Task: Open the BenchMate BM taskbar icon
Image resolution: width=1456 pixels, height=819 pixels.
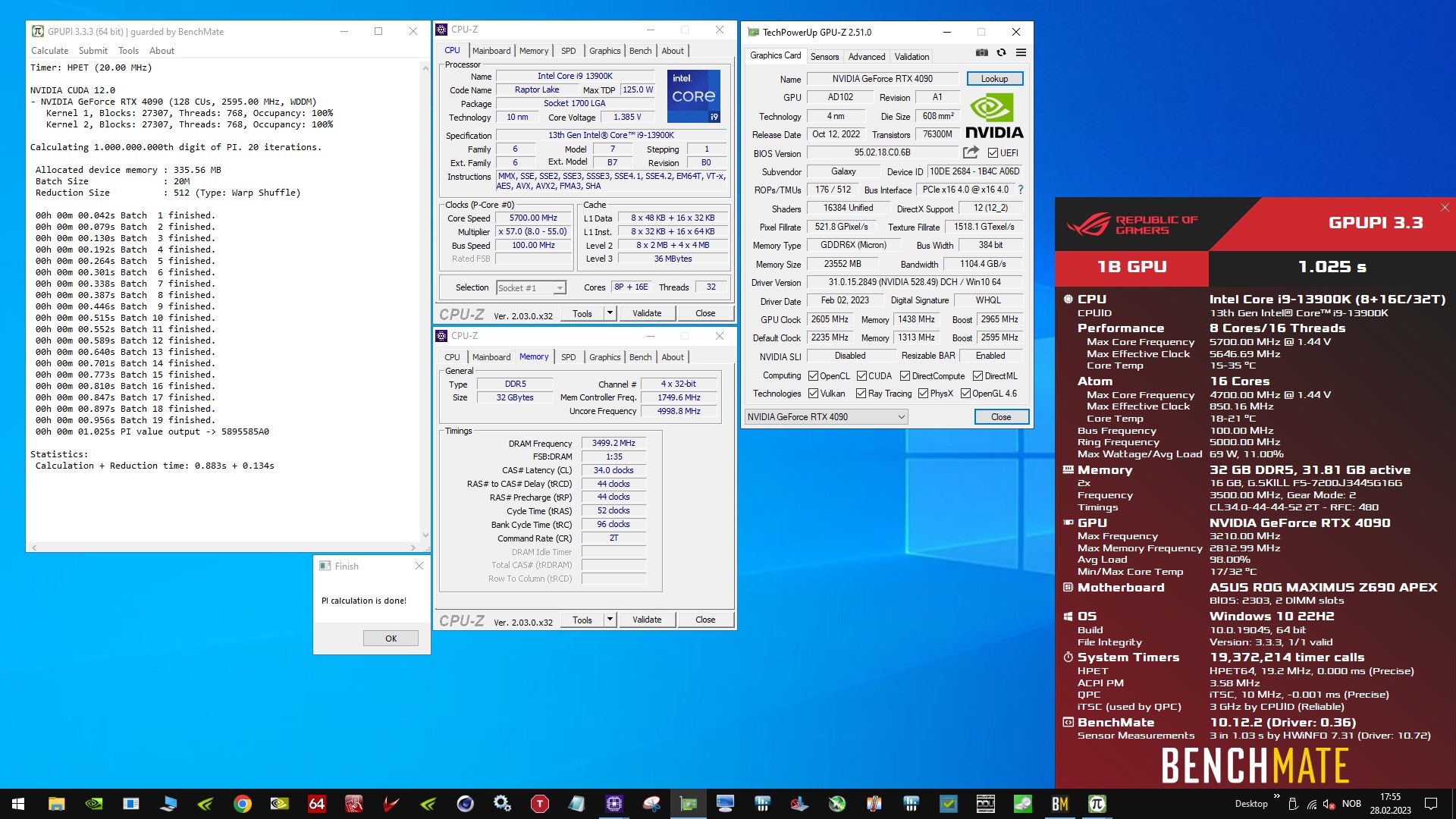Action: [1059, 804]
